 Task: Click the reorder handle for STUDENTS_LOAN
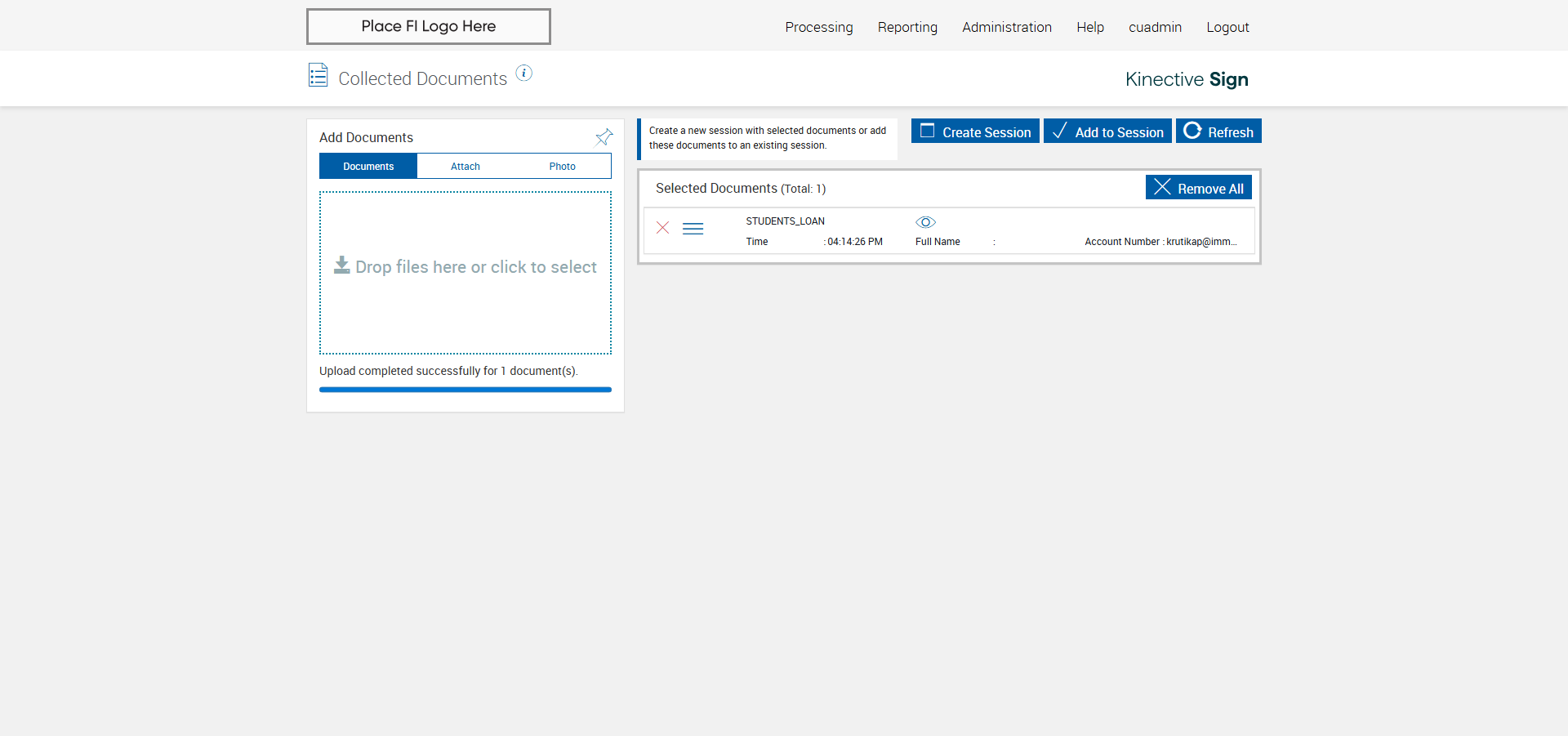click(693, 229)
